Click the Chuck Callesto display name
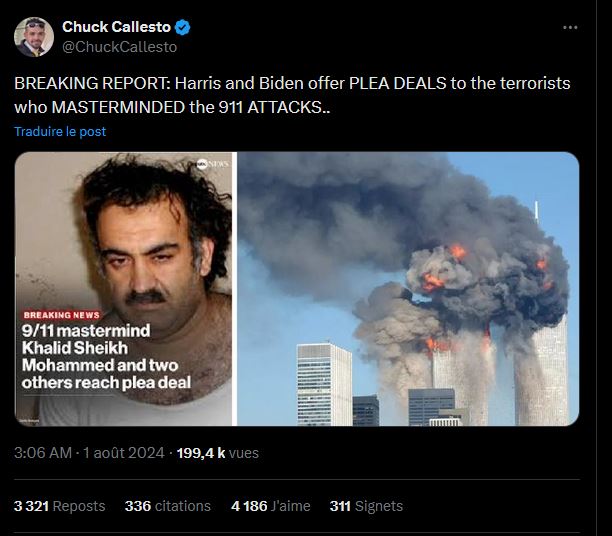Screen dimensions: 612x536 click(116, 27)
